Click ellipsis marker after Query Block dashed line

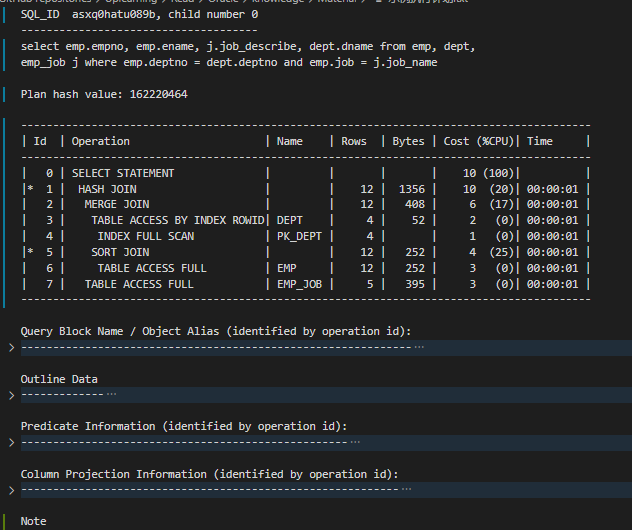pyautogui.click(x=418, y=347)
